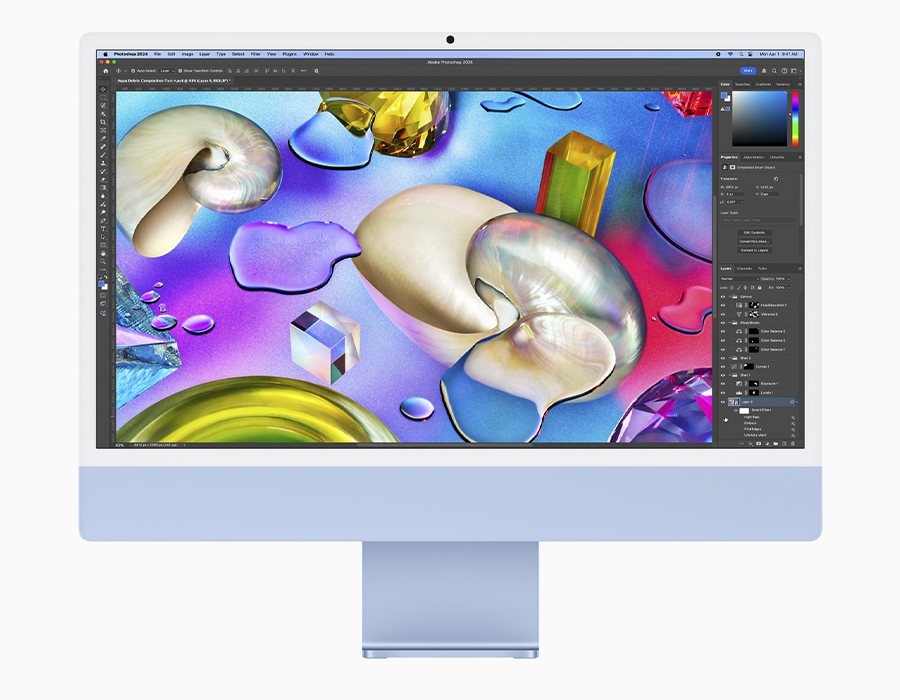Open Photoshop search magnifier icon

[774, 71]
